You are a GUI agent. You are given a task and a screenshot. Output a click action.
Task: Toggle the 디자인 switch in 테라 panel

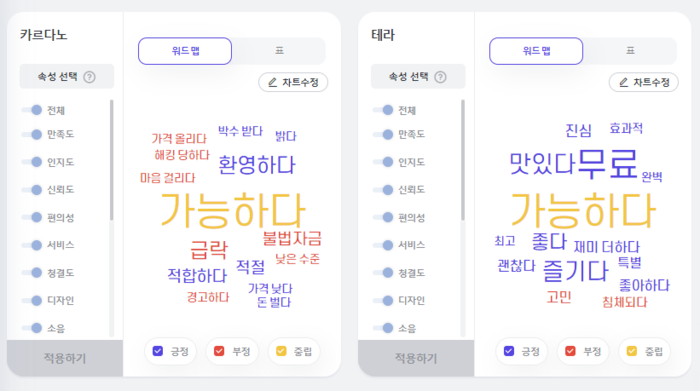point(383,300)
